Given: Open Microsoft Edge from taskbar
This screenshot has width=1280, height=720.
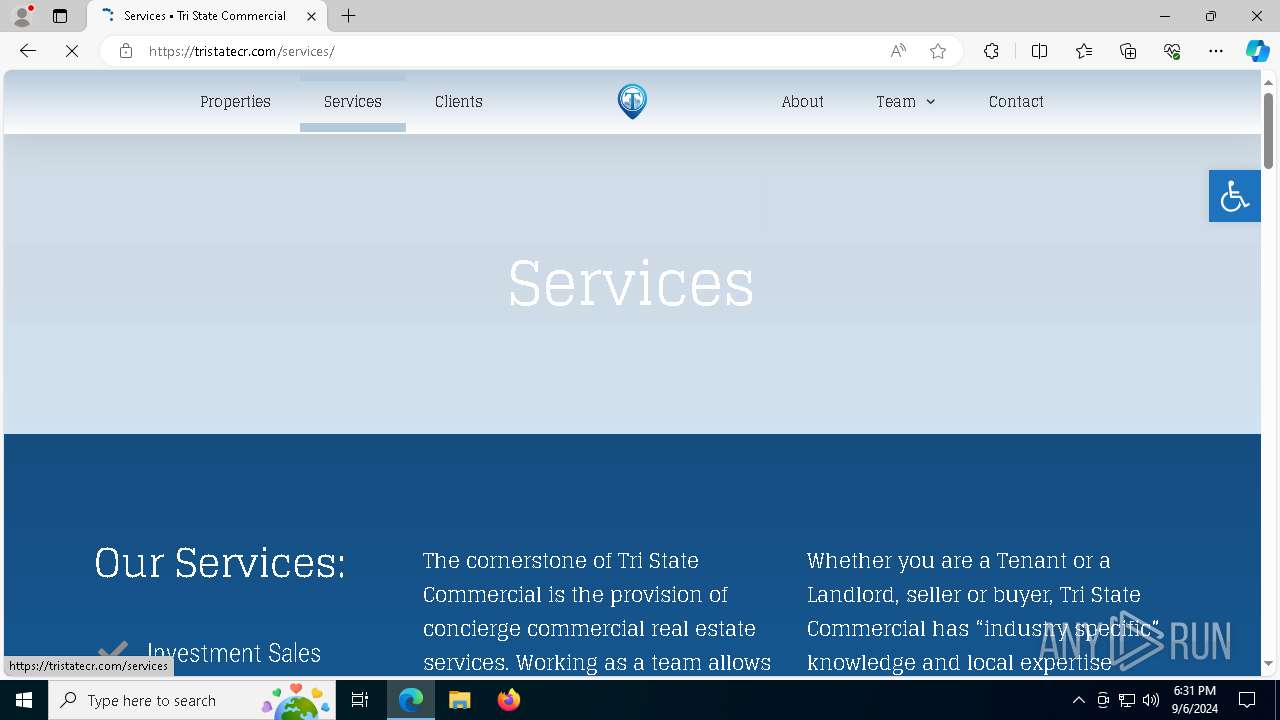Looking at the screenshot, I should (411, 700).
